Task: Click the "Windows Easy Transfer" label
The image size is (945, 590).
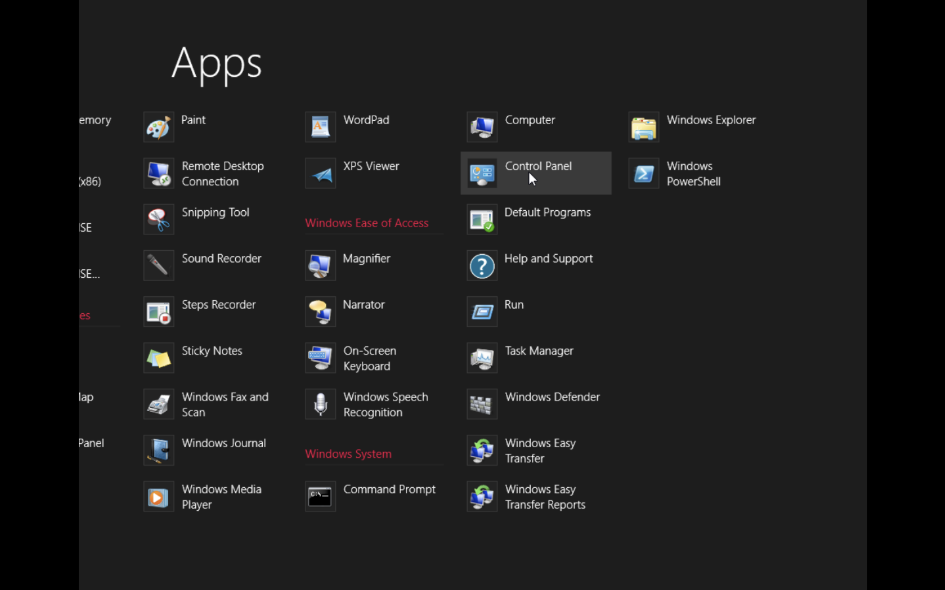Action: click(540, 451)
